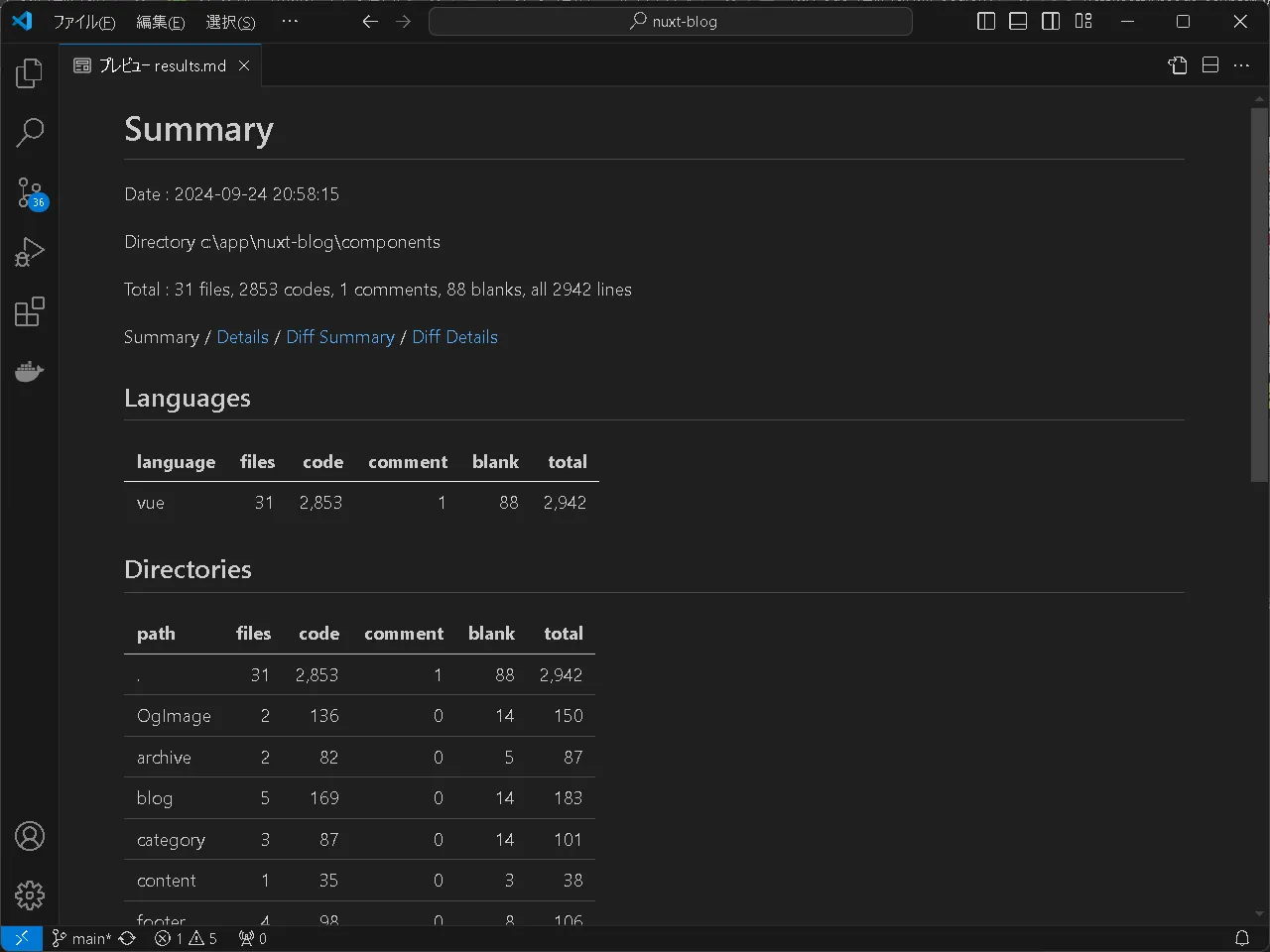Open editor More Actions menu
The height and width of the screenshot is (952, 1270).
(1242, 65)
